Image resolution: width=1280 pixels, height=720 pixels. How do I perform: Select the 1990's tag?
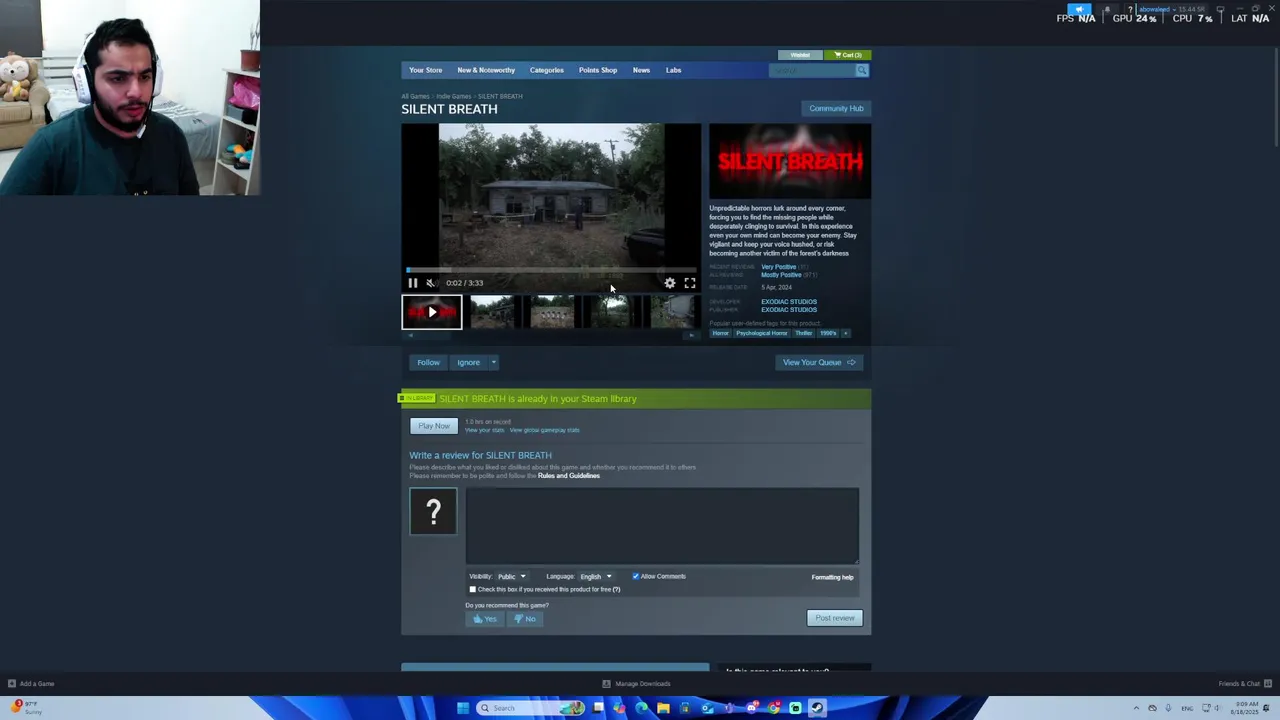click(x=828, y=333)
